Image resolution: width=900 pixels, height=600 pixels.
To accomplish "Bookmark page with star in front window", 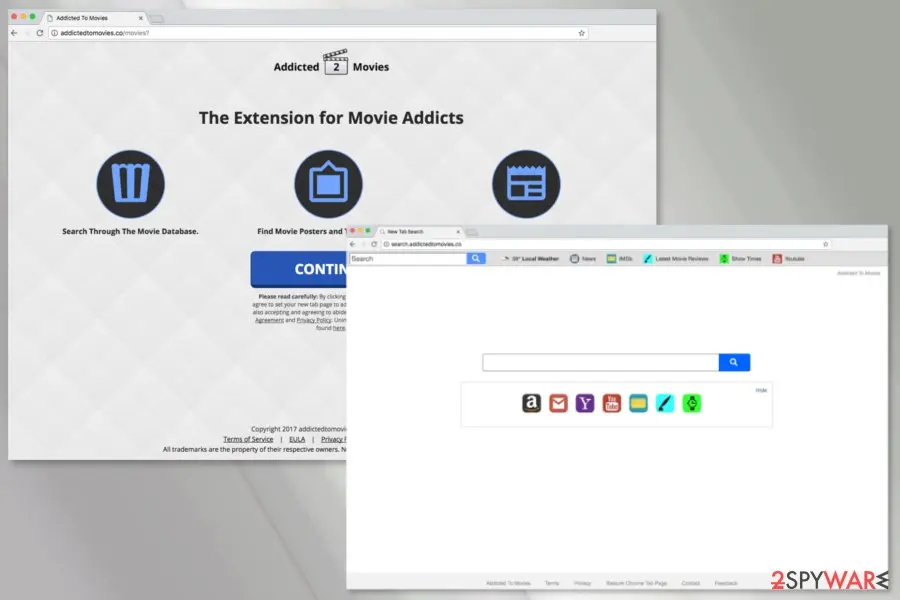I will coord(825,244).
